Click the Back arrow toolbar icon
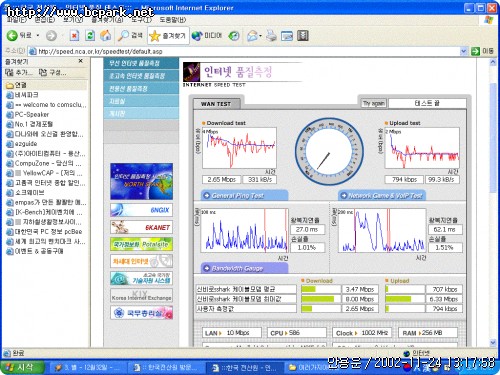Screen dimensions: 500x375 coord(12,35)
